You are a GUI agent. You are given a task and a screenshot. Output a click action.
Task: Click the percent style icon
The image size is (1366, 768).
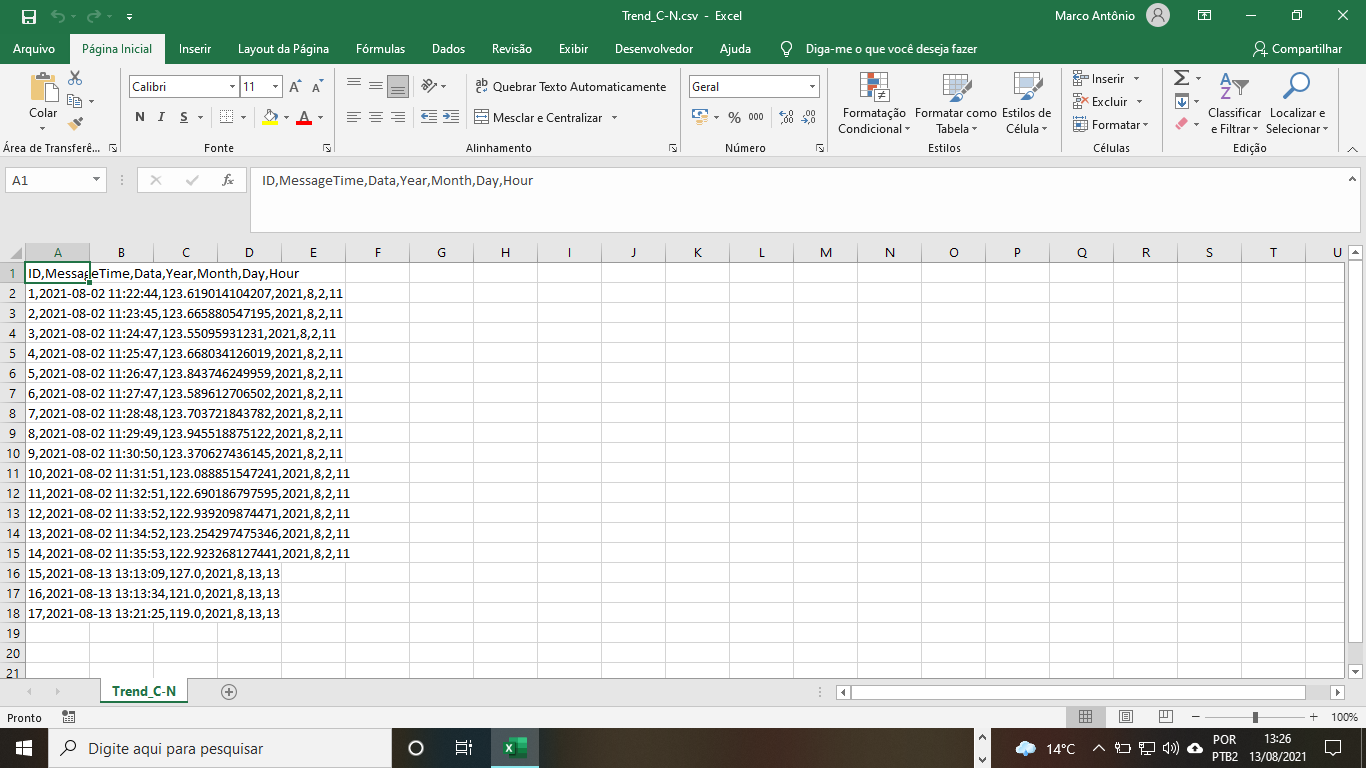pos(734,118)
